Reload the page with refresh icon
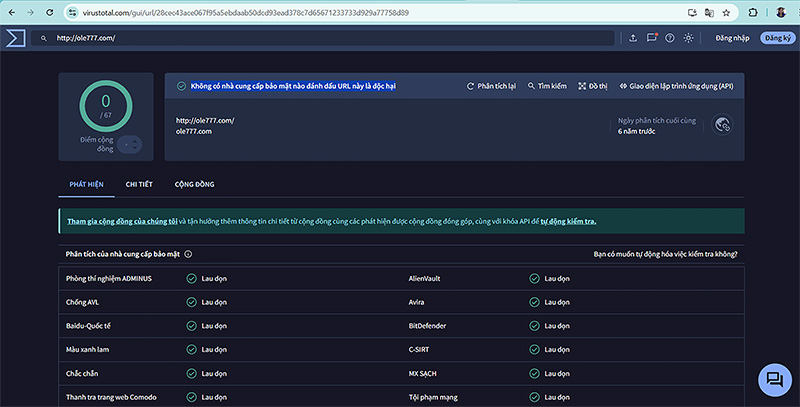 pos(49,13)
